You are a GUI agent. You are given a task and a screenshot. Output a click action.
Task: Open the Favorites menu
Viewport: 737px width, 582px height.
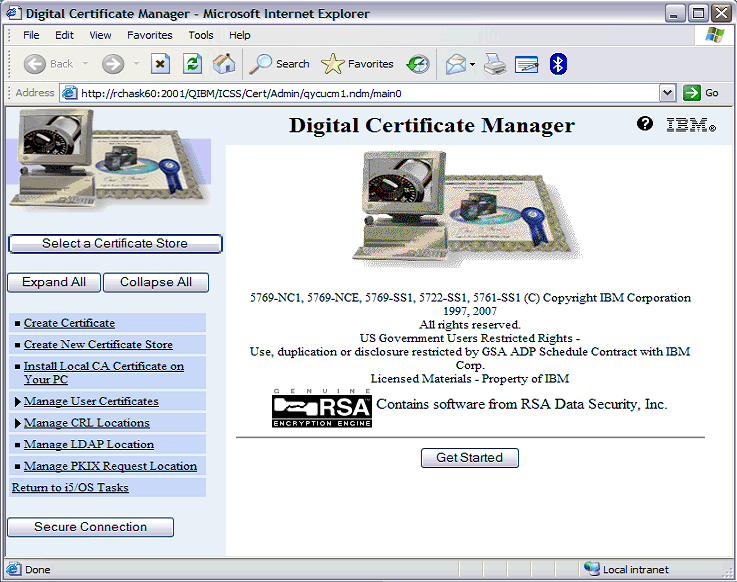tap(149, 35)
